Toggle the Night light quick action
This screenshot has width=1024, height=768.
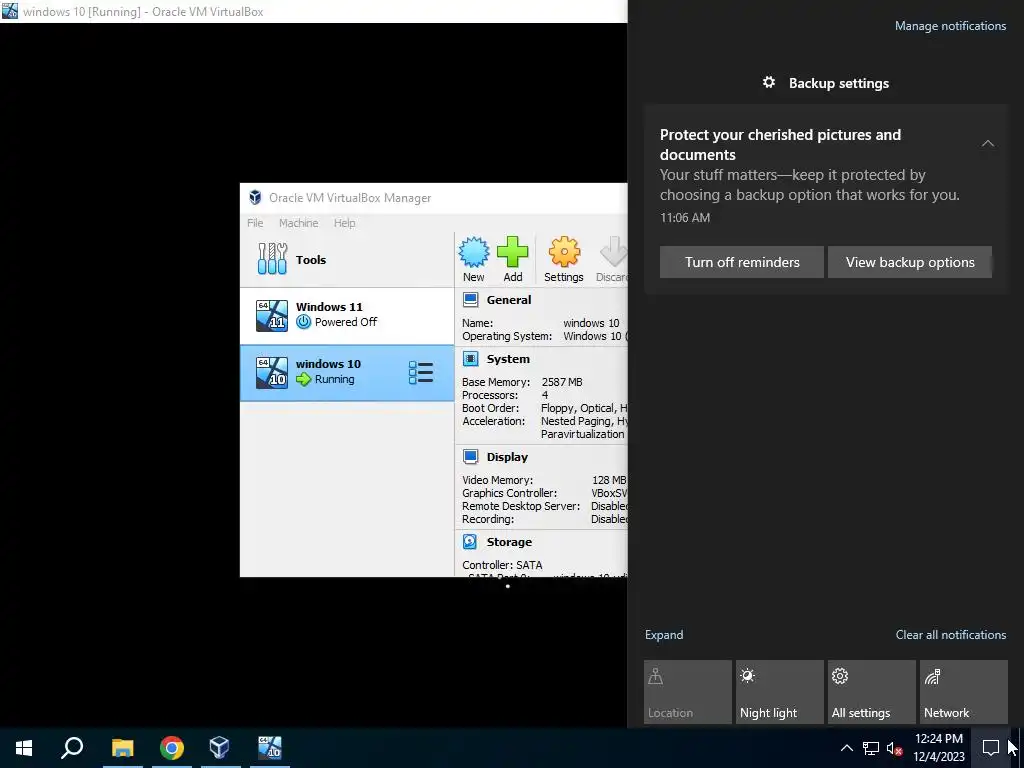pyautogui.click(x=780, y=692)
